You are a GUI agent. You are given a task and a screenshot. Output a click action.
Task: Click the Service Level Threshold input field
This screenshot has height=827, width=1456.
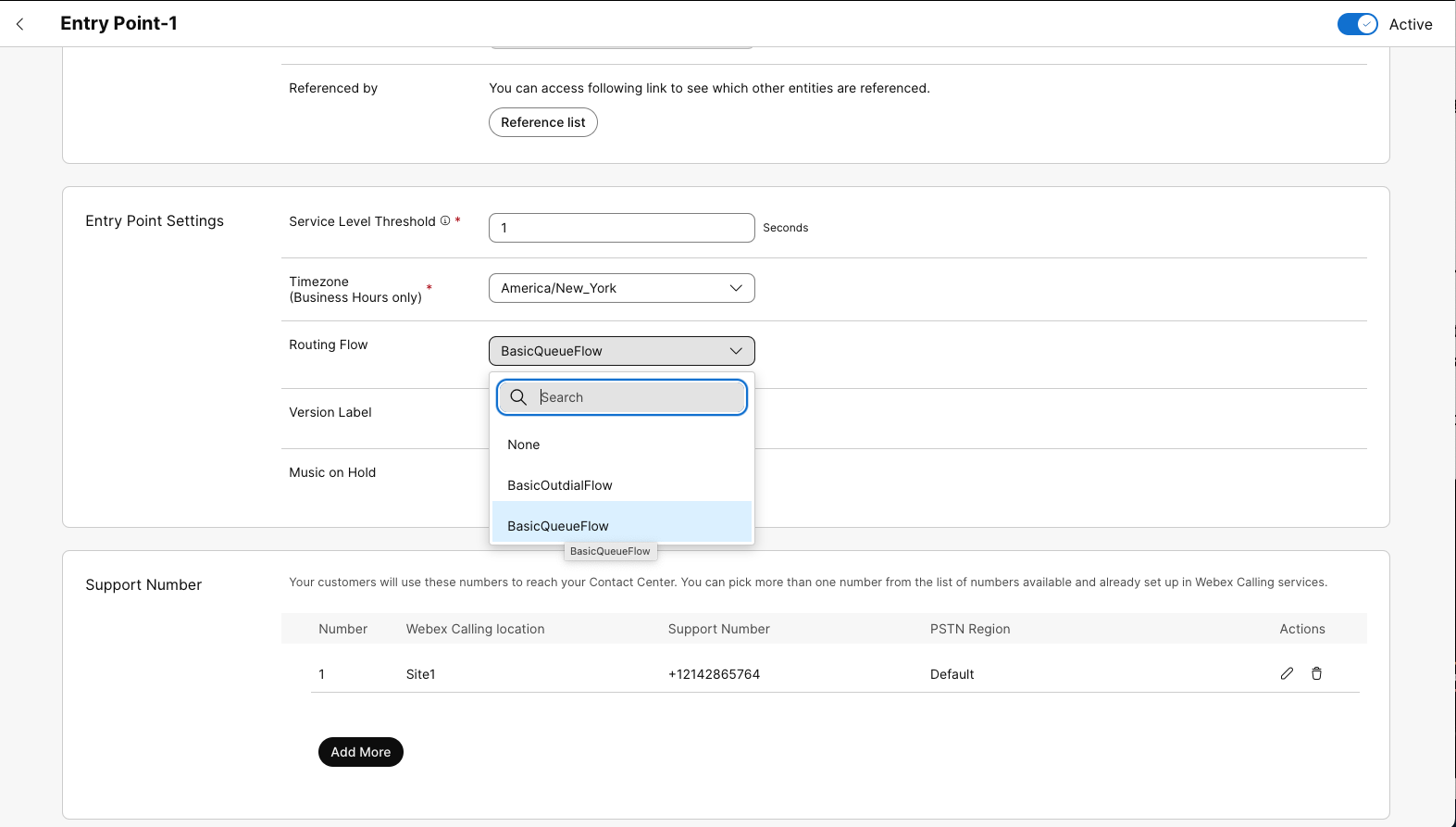(621, 228)
